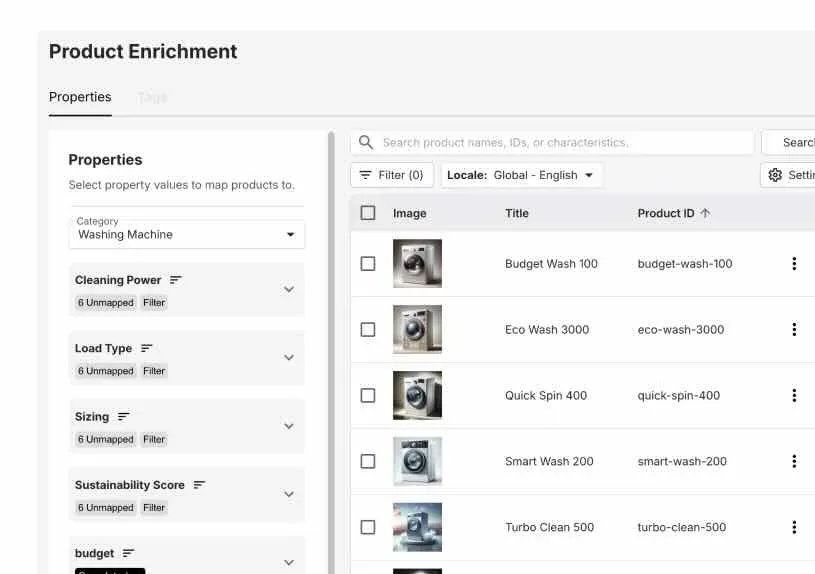Click the sort icon next to Load Type
The width and height of the screenshot is (815, 574).
[x=147, y=348]
